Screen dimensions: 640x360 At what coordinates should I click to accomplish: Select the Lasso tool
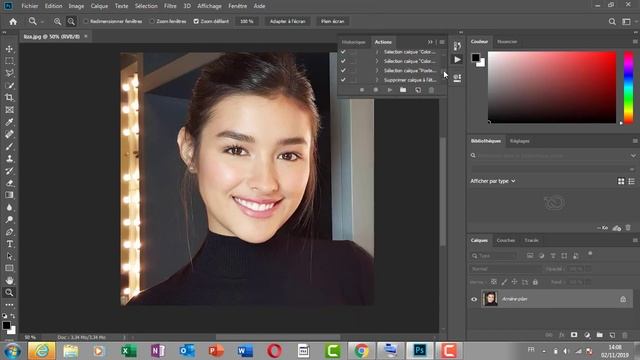point(9,73)
